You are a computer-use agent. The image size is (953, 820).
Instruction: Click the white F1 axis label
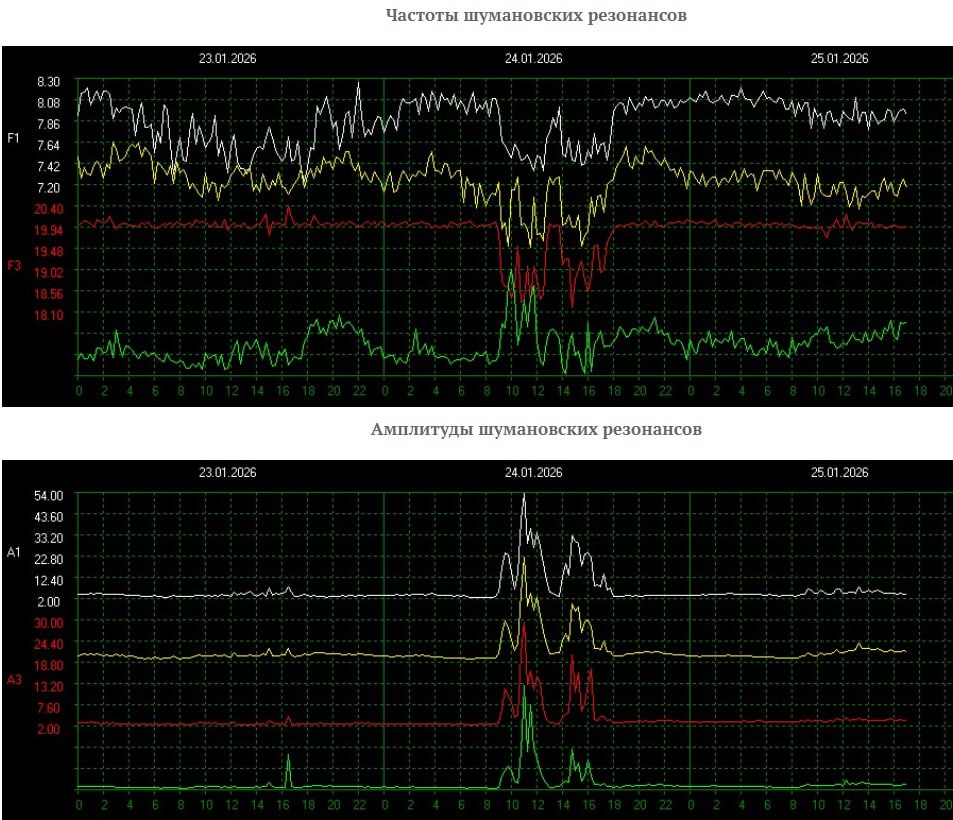(13, 138)
